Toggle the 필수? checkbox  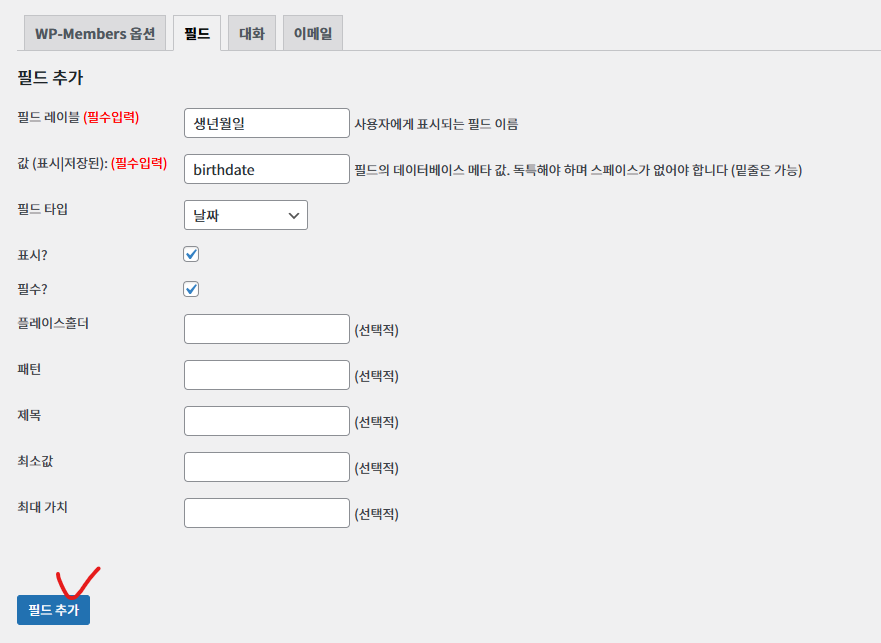[x=191, y=289]
